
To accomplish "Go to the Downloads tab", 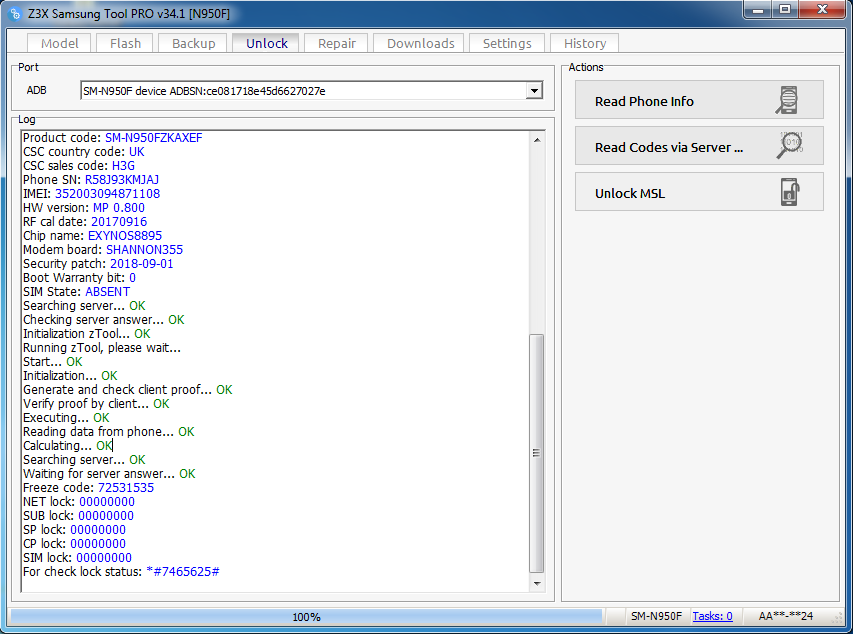I will point(420,43).
